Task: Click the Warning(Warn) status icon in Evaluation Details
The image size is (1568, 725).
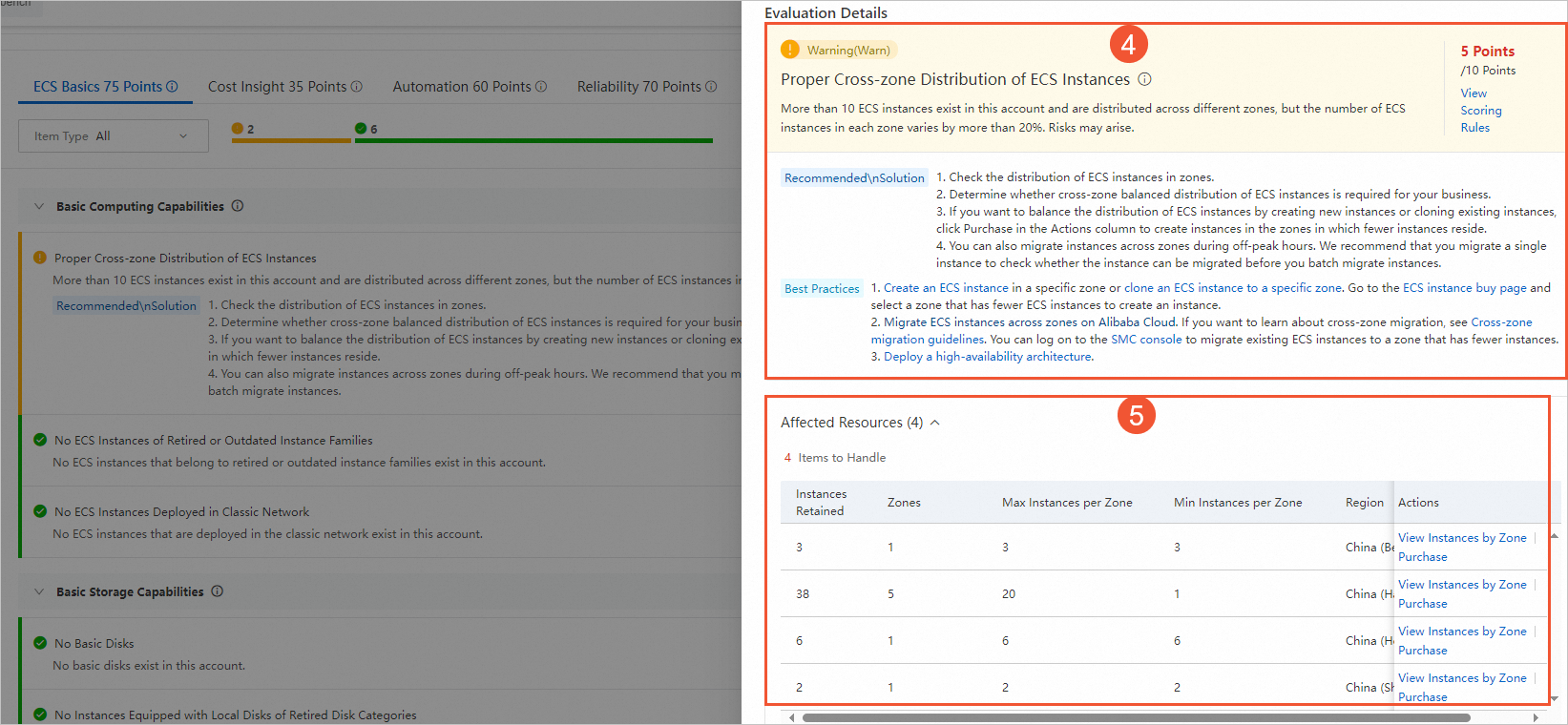Action: 790,50
